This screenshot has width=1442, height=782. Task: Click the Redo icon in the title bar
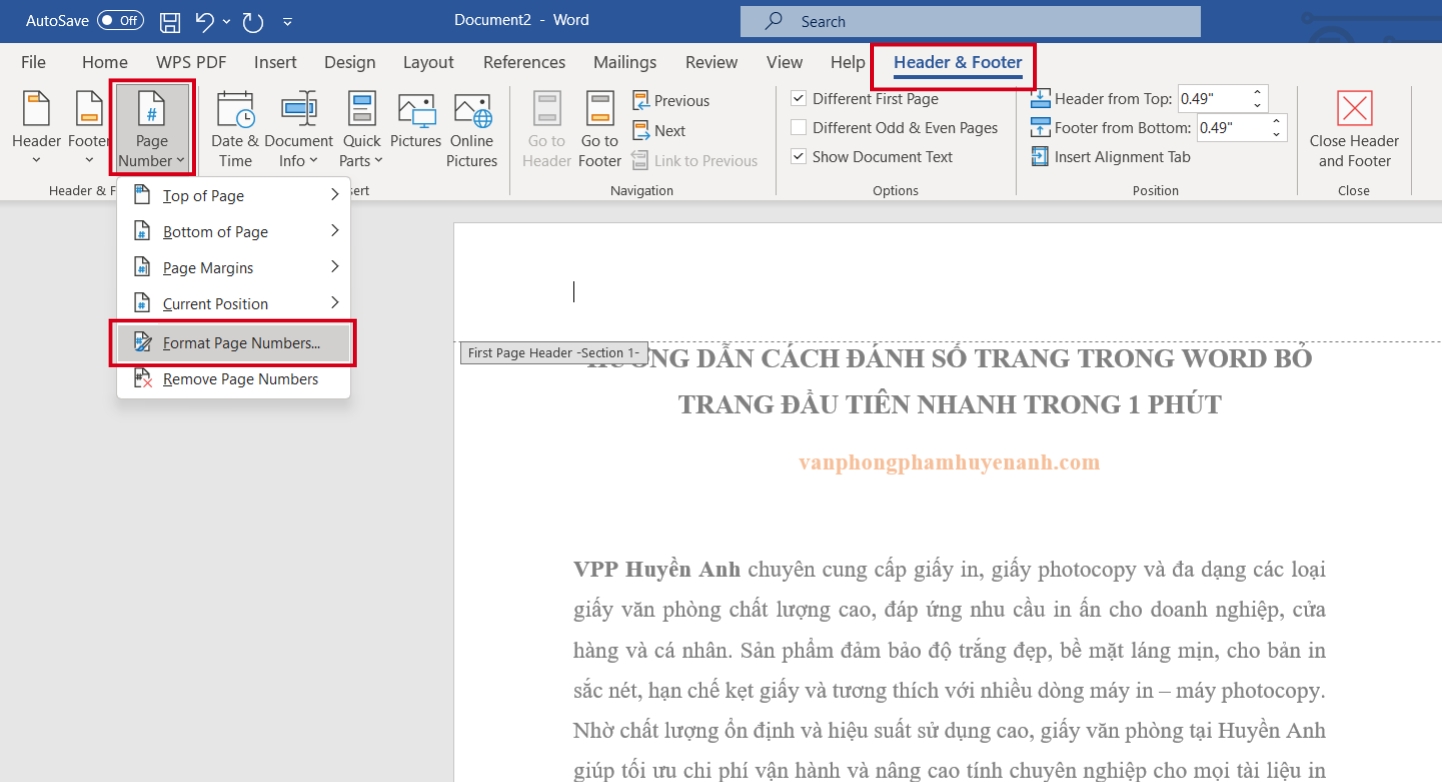252,21
